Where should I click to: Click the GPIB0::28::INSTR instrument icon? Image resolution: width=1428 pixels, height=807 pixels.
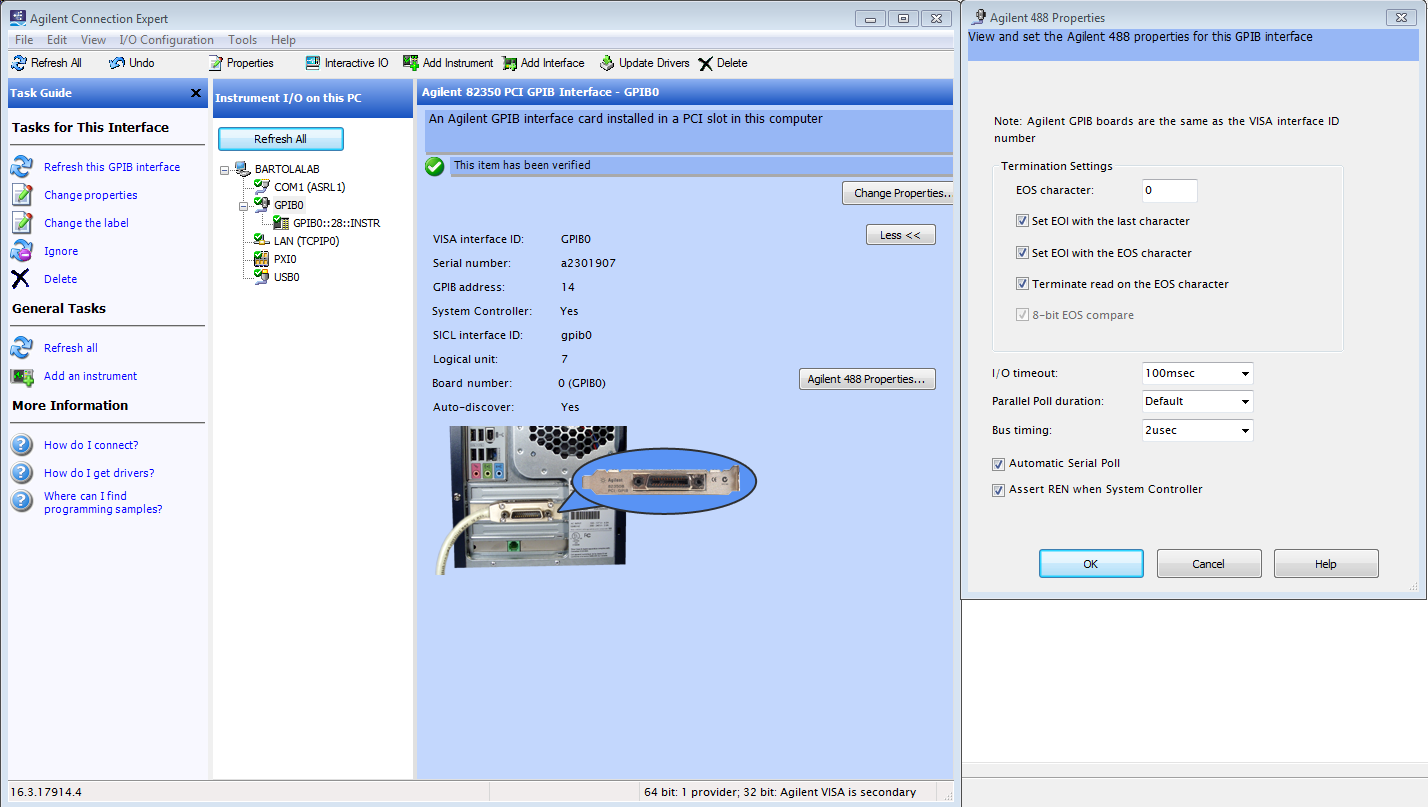(282, 223)
